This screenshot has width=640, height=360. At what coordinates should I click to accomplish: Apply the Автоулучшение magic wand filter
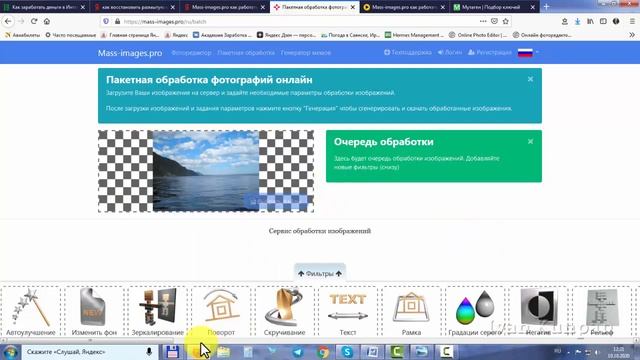click(31, 312)
